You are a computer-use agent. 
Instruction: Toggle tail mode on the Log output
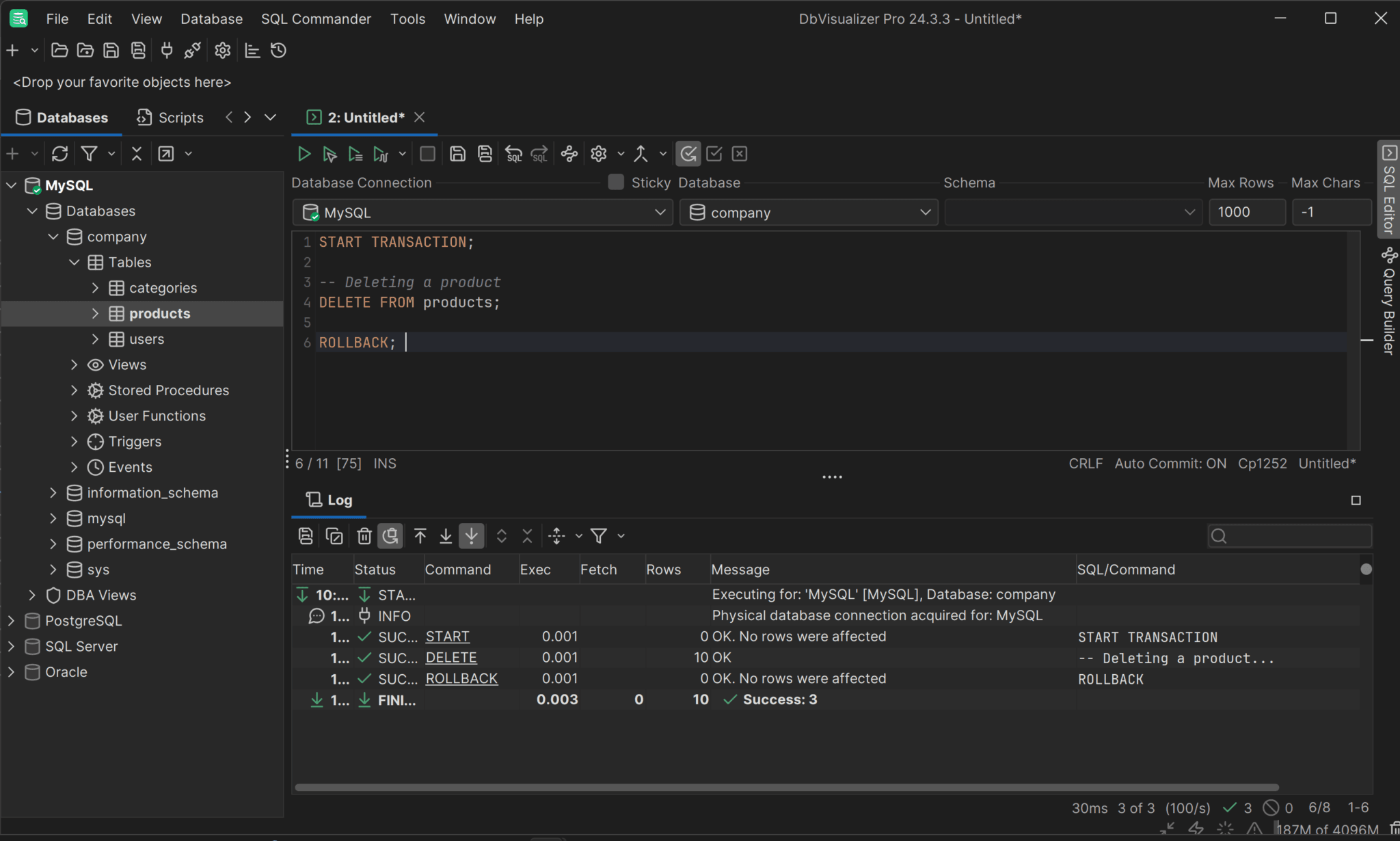coord(471,535)
